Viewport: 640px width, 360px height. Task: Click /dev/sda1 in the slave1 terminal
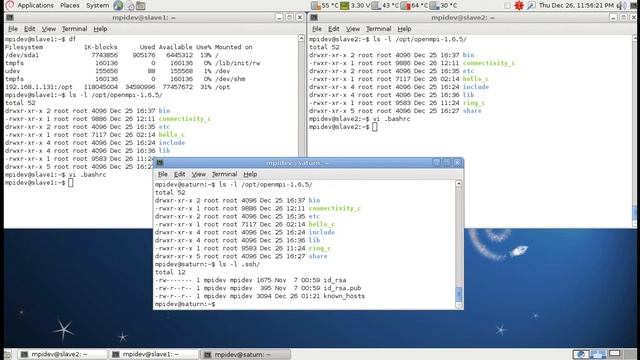pos(22,55)
